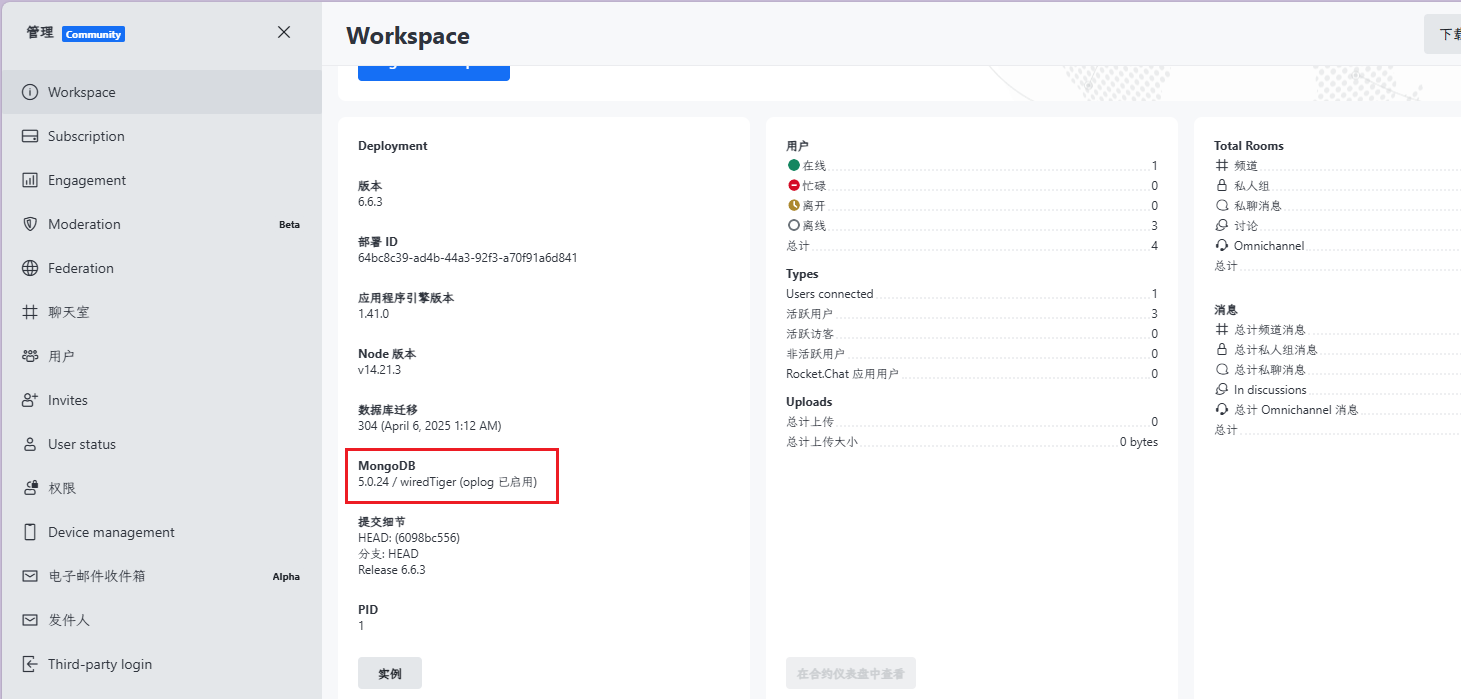Viewport: 1461px width, 699px height.
Task: Click the 总计私人组消息 lock icon
Action: 1221,349
